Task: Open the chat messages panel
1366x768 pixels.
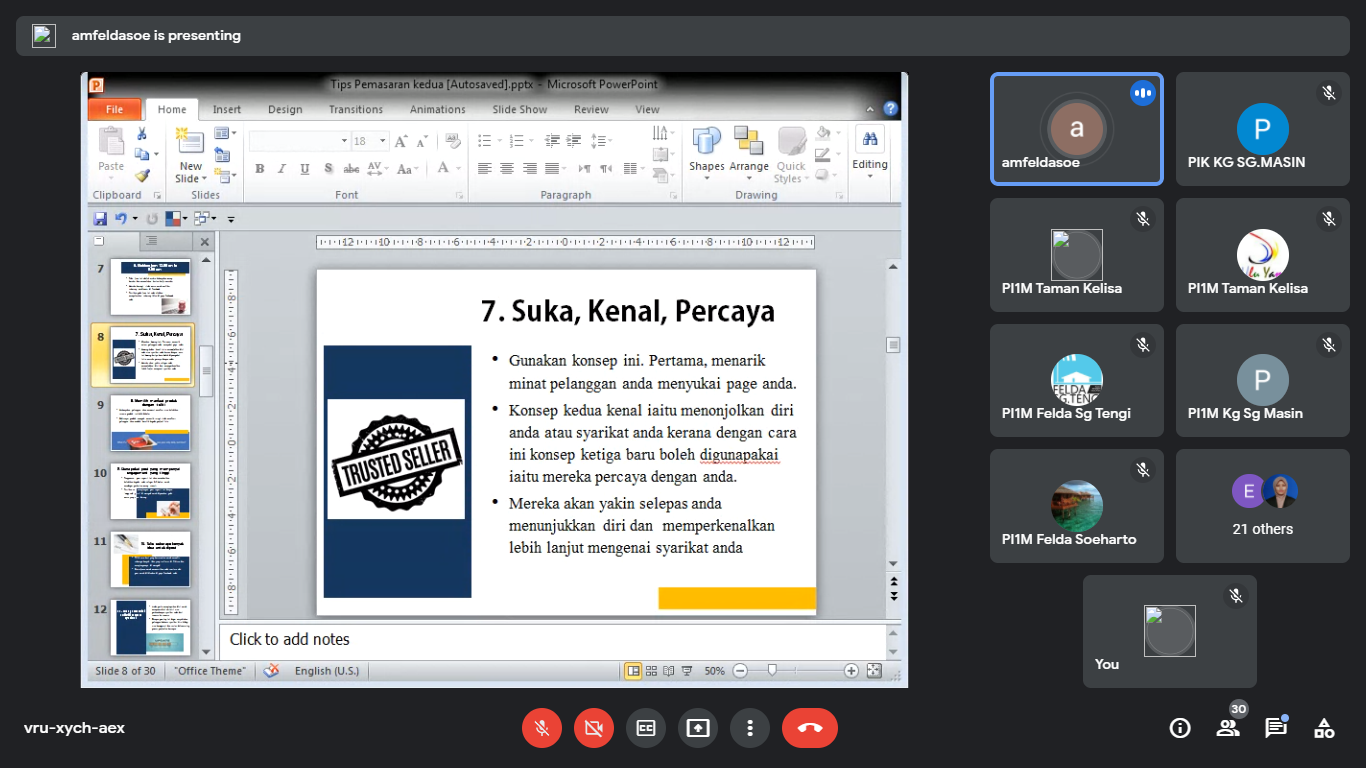Action: pos(1276,728)
